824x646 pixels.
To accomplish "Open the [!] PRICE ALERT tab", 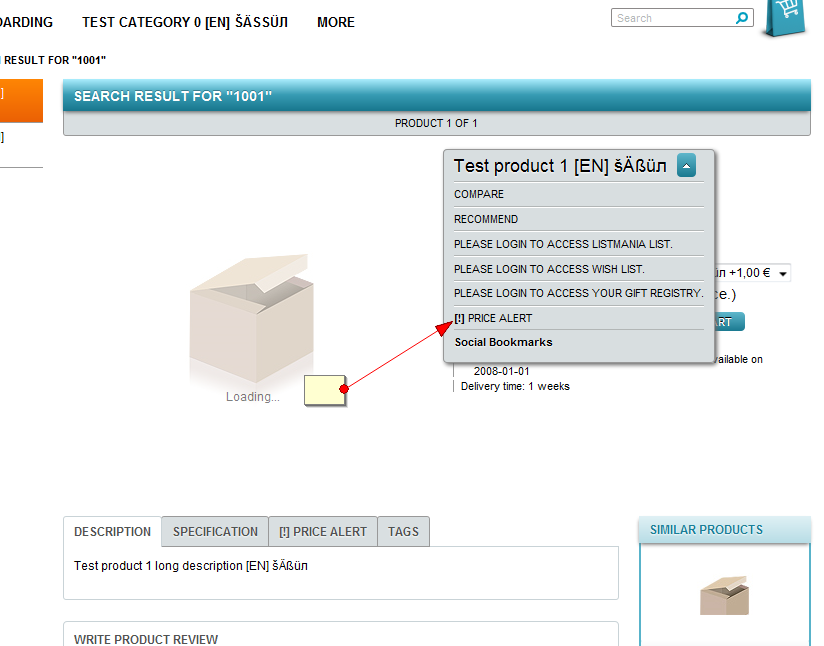I will point(323,532).
